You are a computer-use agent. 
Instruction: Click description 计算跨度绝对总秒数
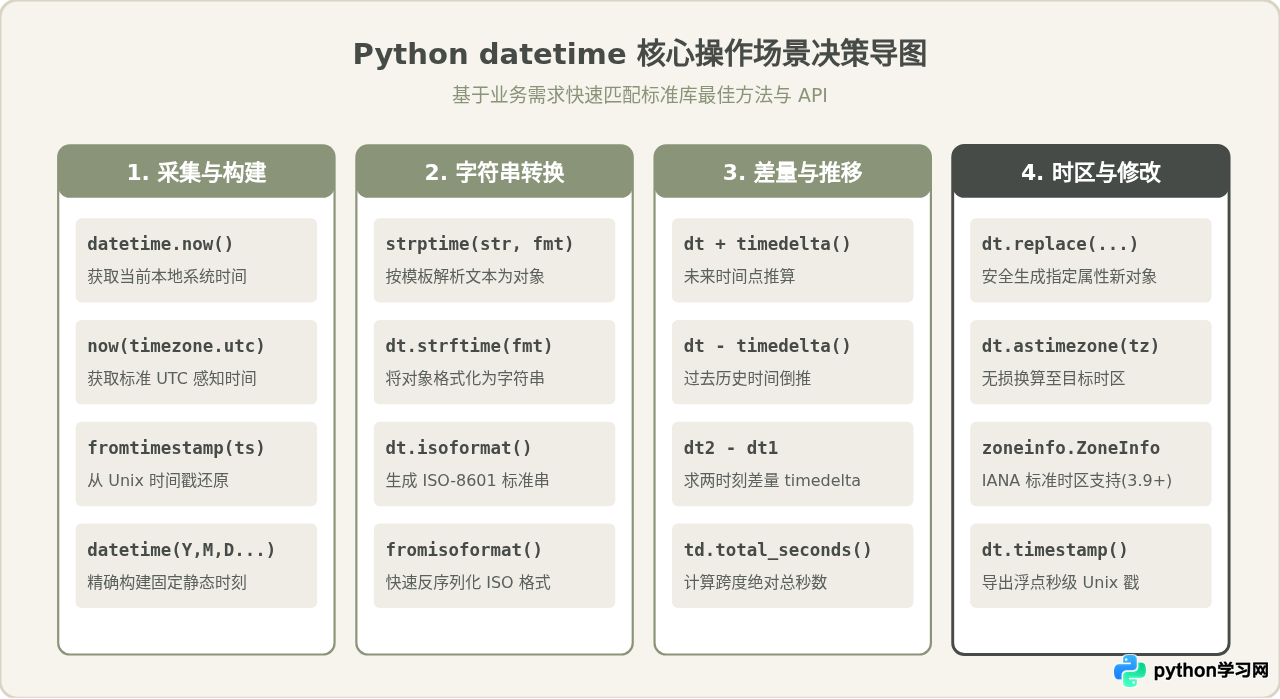tap(756, 583)
